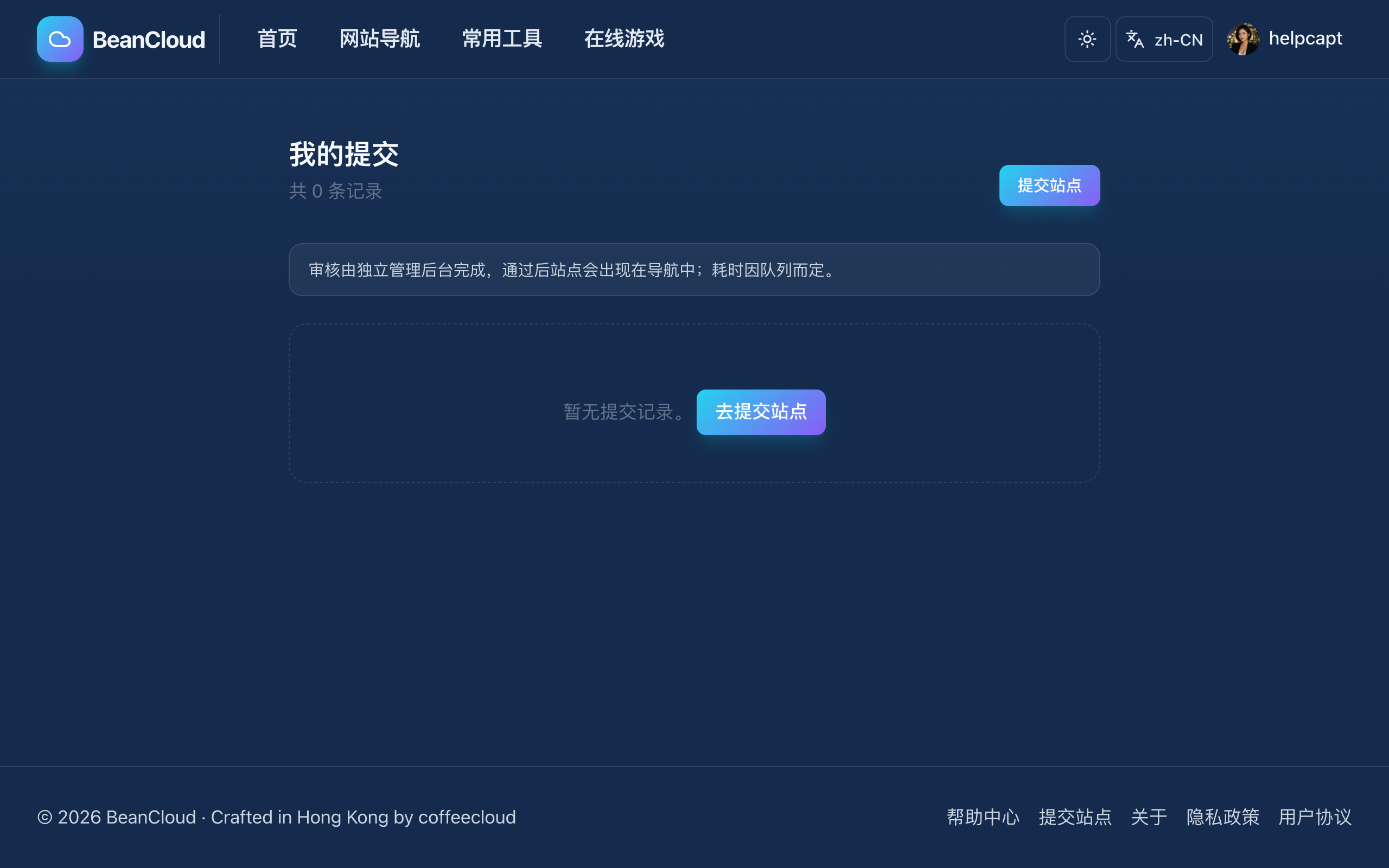
Task: Click the helpcapt user avatar
Action: tap(1243, 39)
